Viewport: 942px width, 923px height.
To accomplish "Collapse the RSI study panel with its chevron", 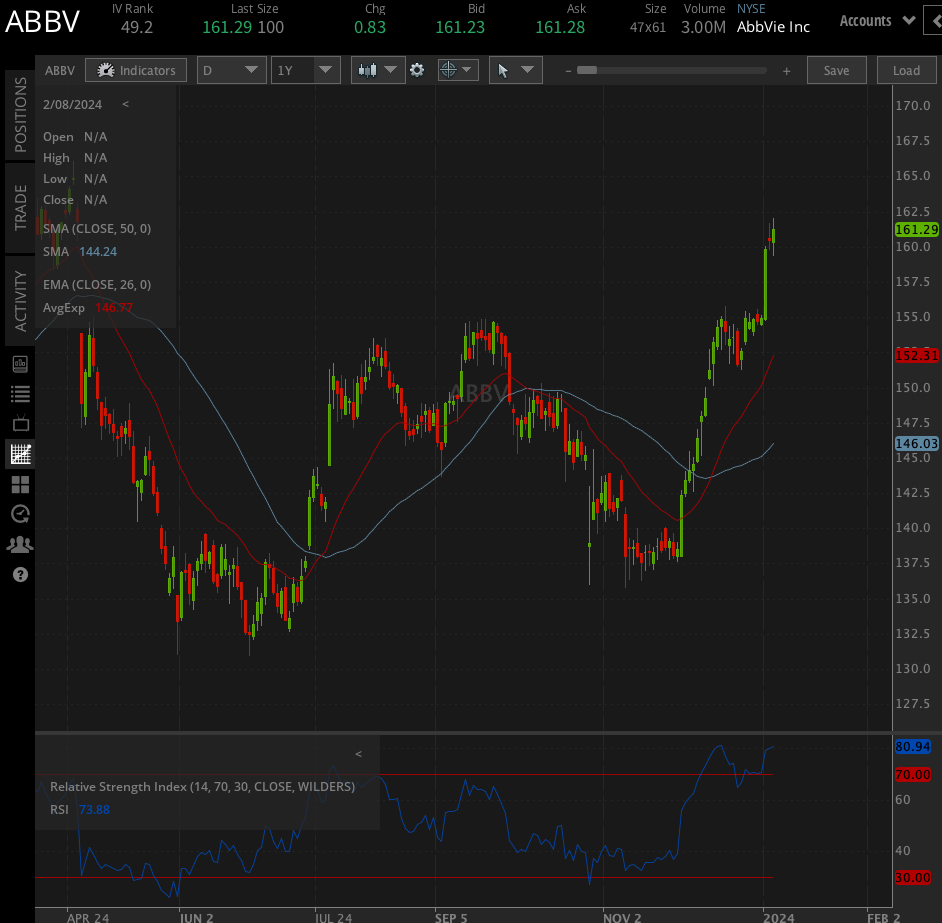I will (358, 753).
